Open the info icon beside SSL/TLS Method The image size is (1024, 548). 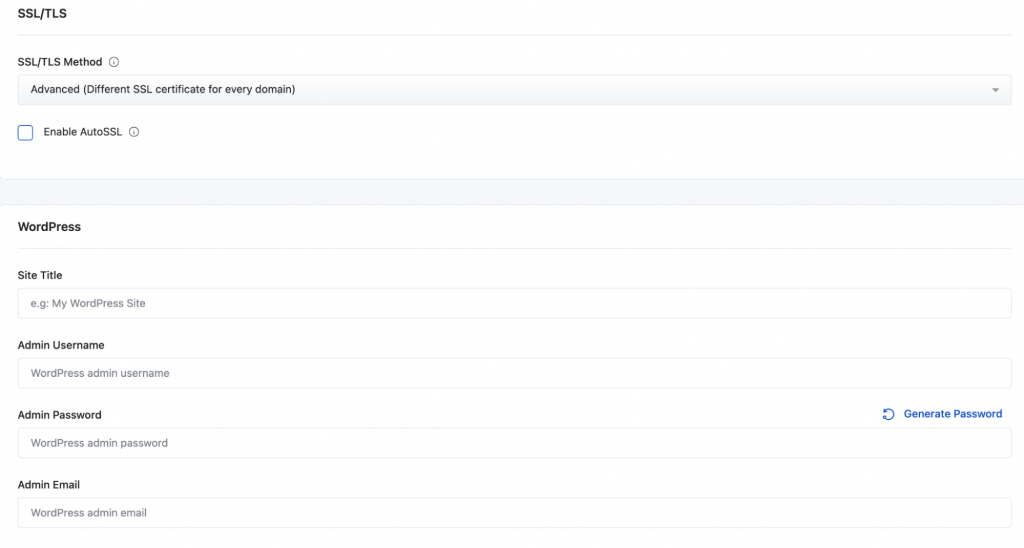pos(114,62)
